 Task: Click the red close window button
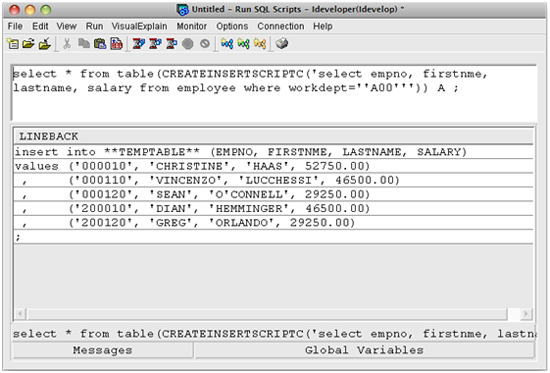pos(14,9)
